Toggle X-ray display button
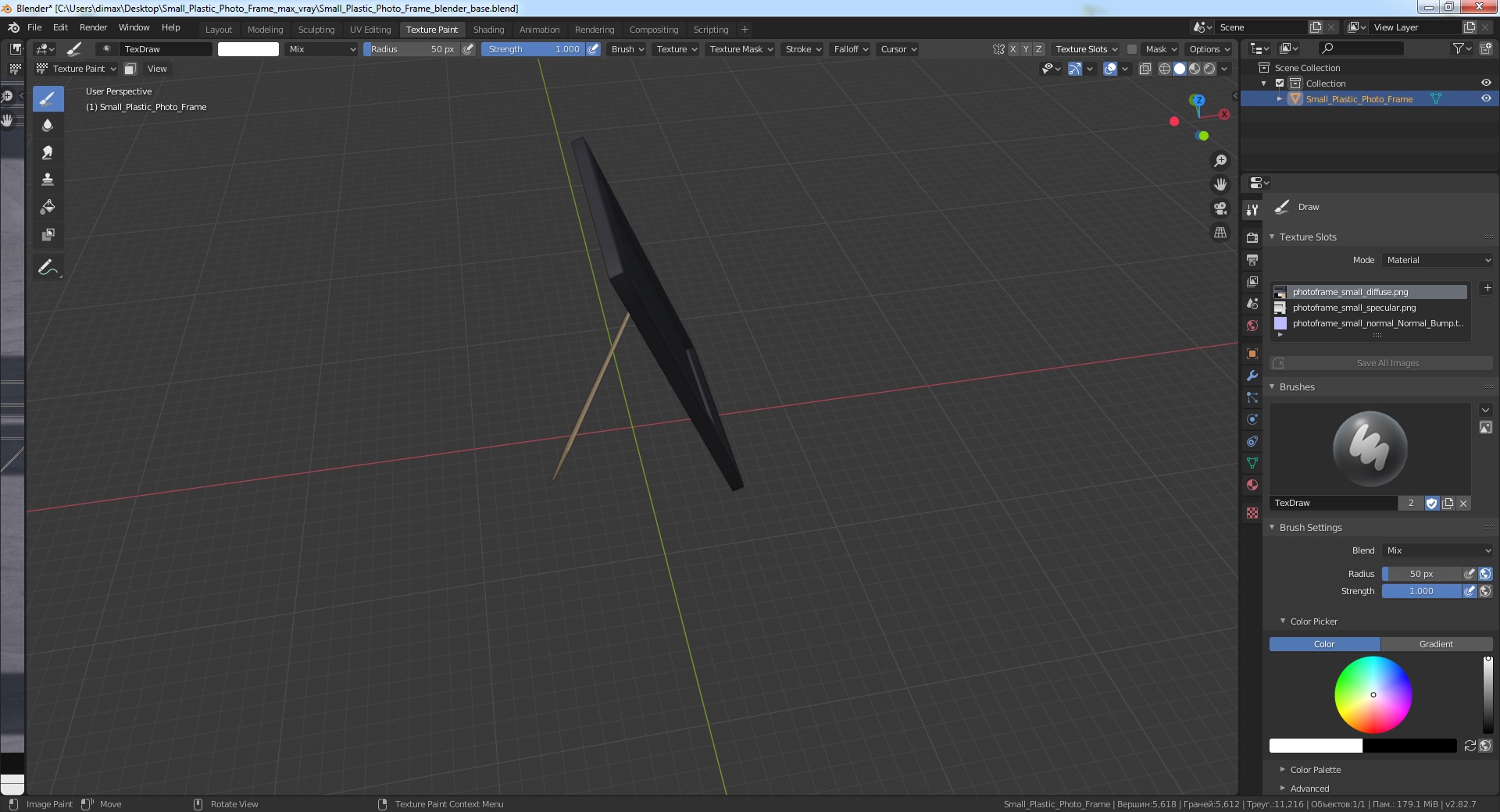The height and width of the screenshot is (812, 1500). (1145, 69)
